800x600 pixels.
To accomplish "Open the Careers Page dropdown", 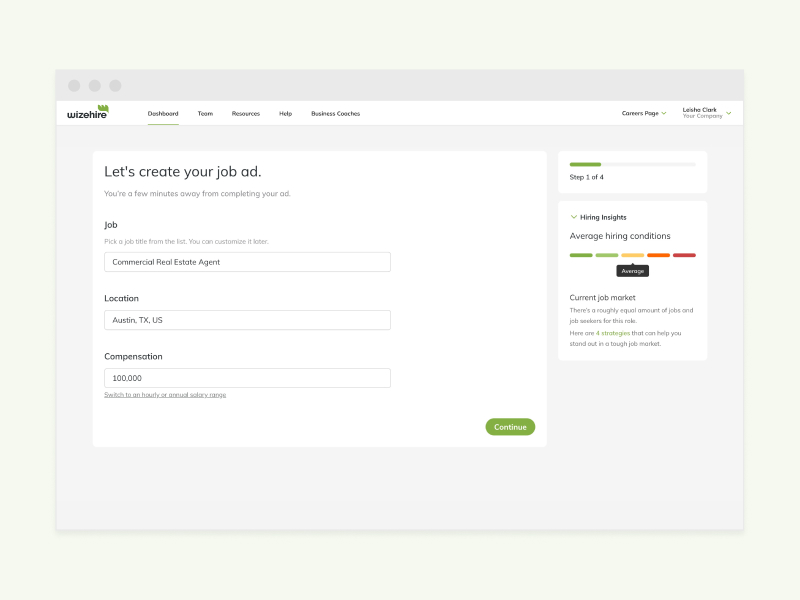I will click(x=643, y=113).
